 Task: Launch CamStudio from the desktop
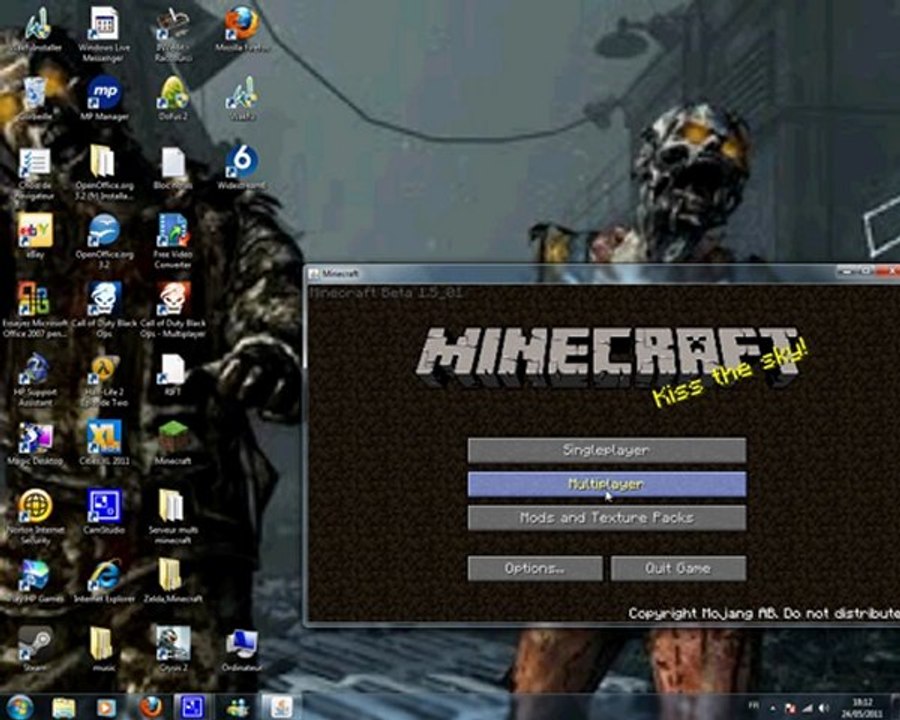[x=104, y=512]
